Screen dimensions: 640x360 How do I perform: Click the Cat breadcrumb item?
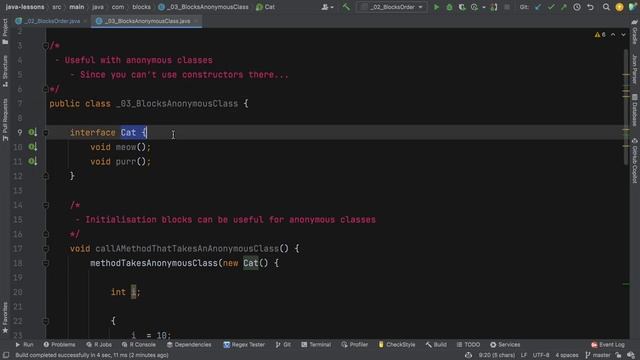266,7
